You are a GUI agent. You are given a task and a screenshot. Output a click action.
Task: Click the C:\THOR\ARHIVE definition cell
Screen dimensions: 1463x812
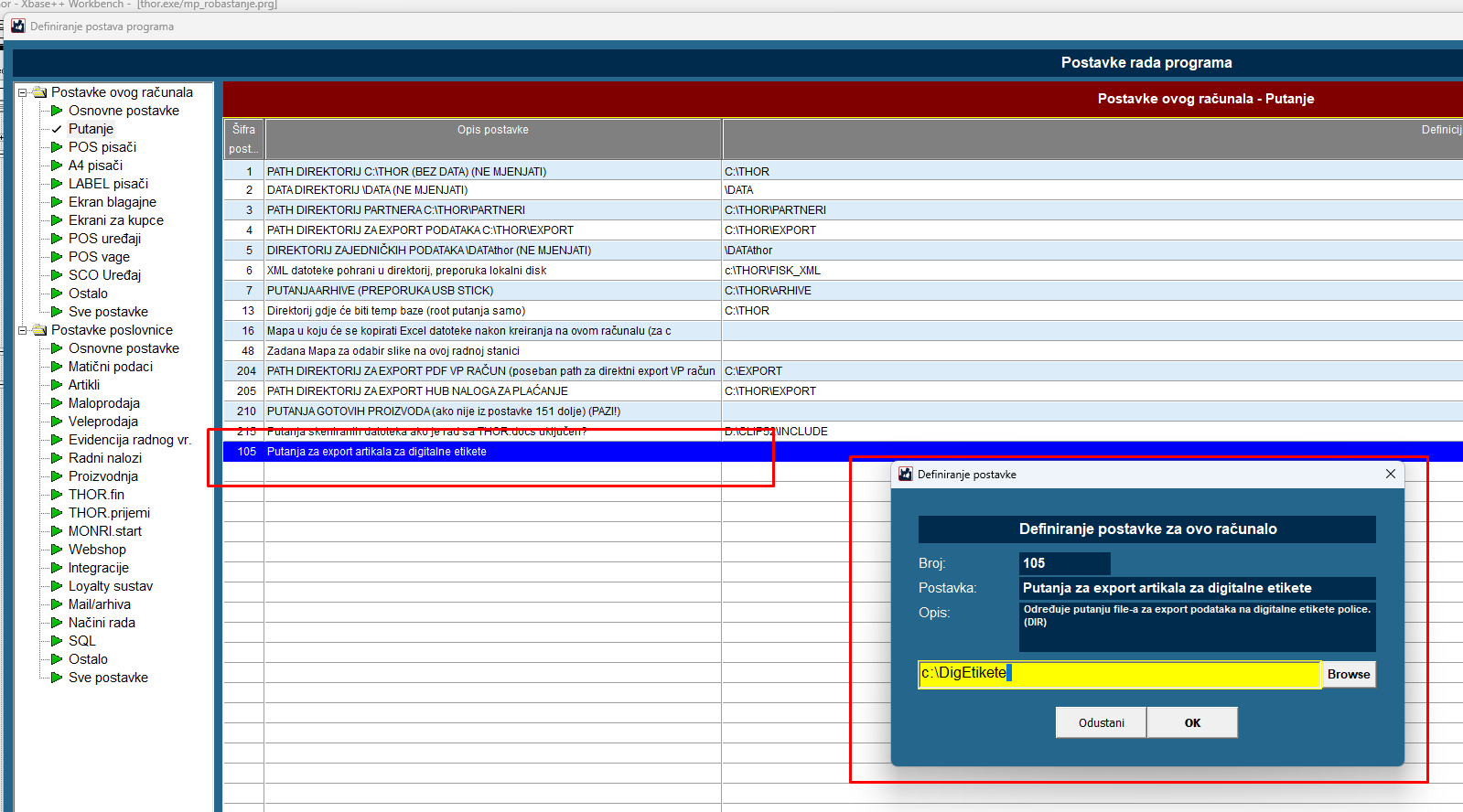(1092, 291)
